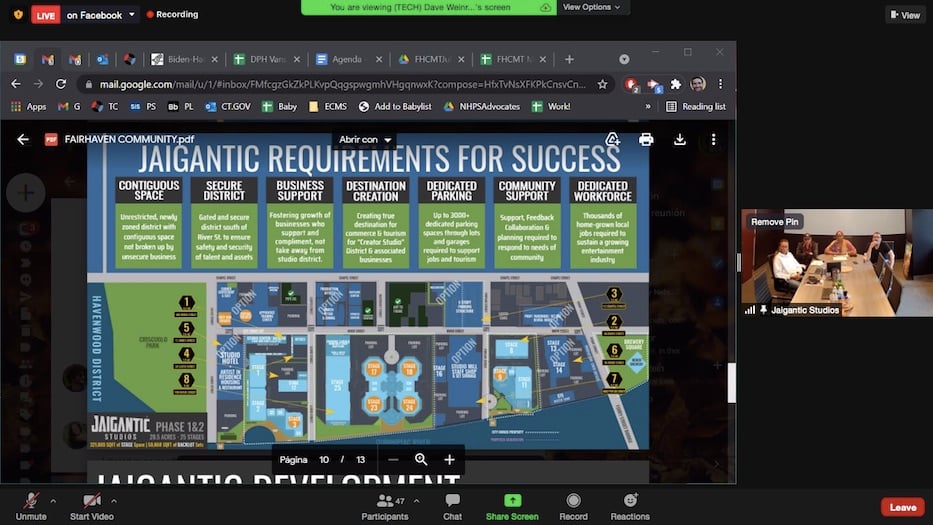Expand the on Facebook live dropdown arrow
Screen dimensions: 933x525
pyautogui.click(x=132, y=14)
